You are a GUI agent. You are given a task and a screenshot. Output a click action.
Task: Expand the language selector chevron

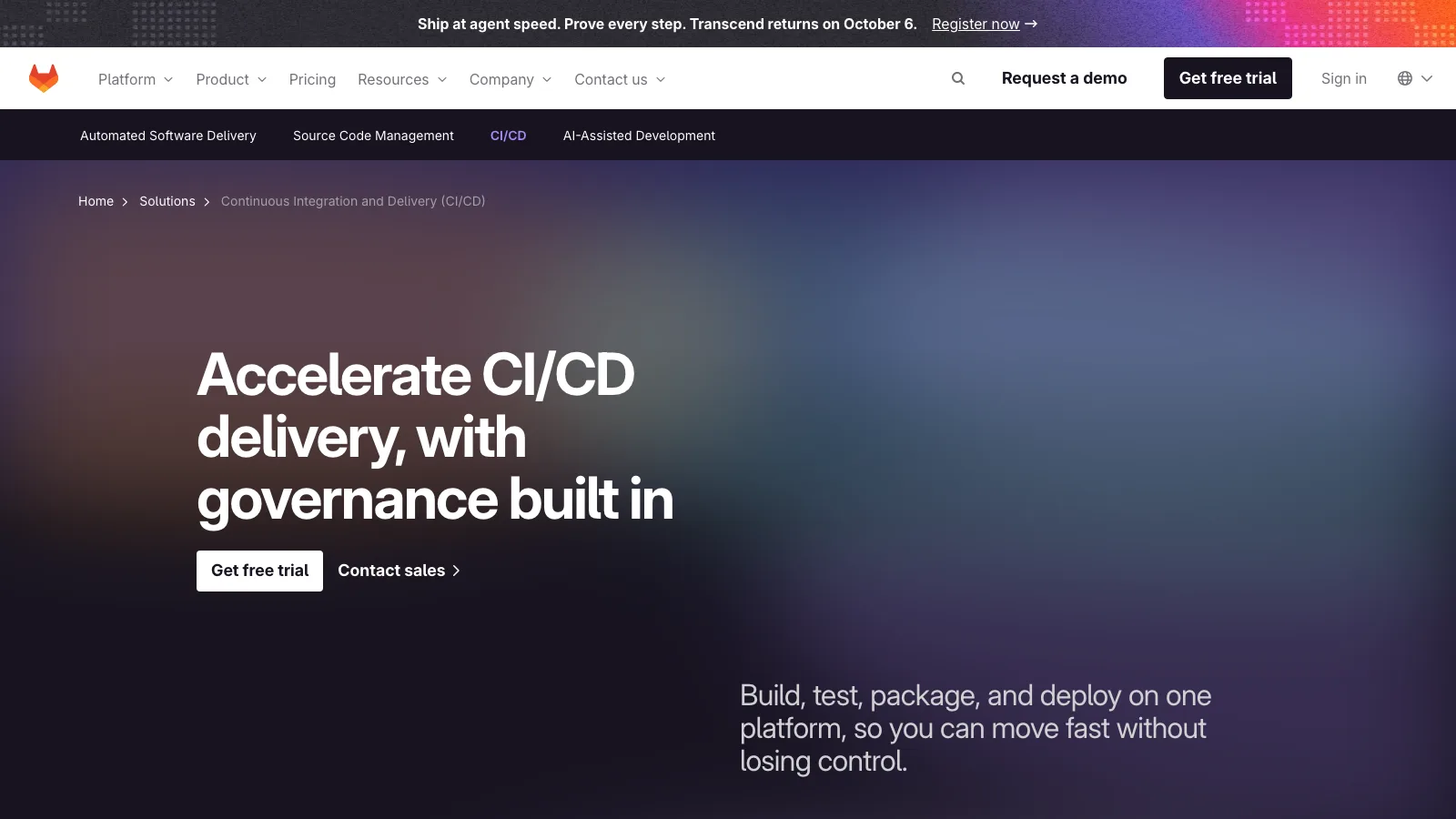click(x=1427, y=78)
